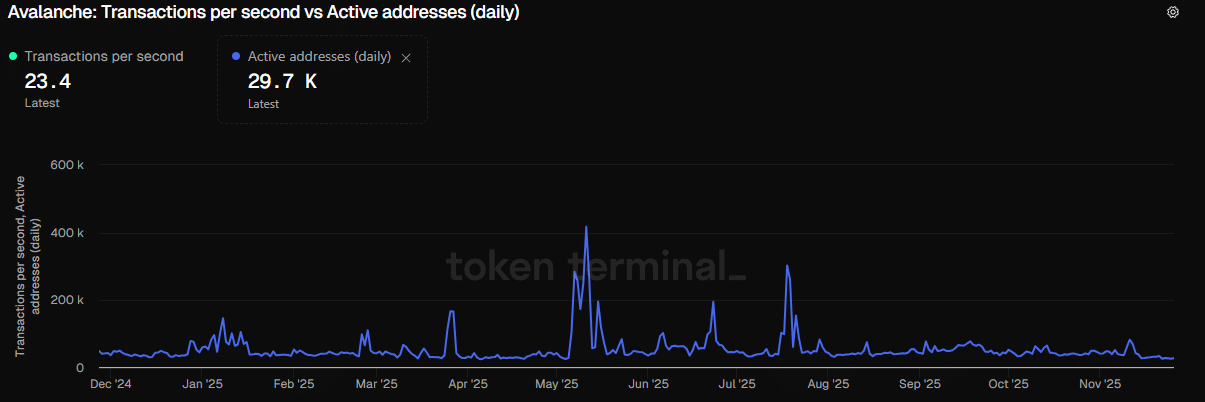Click the chart title text

coord(263,13)
